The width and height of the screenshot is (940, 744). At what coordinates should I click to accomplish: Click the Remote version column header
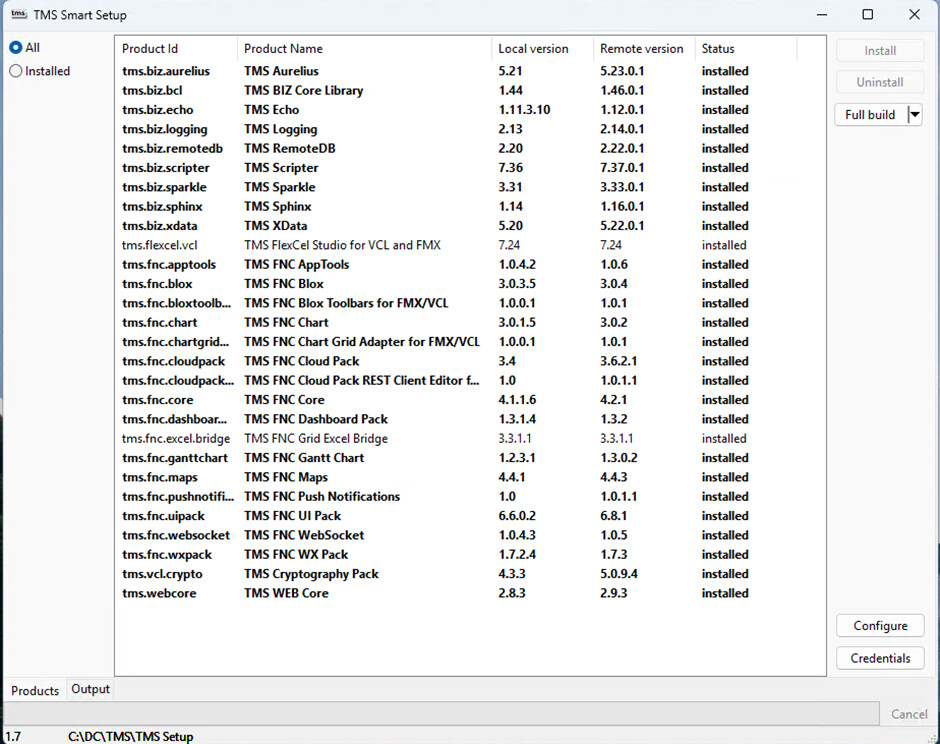coord(641,49)
